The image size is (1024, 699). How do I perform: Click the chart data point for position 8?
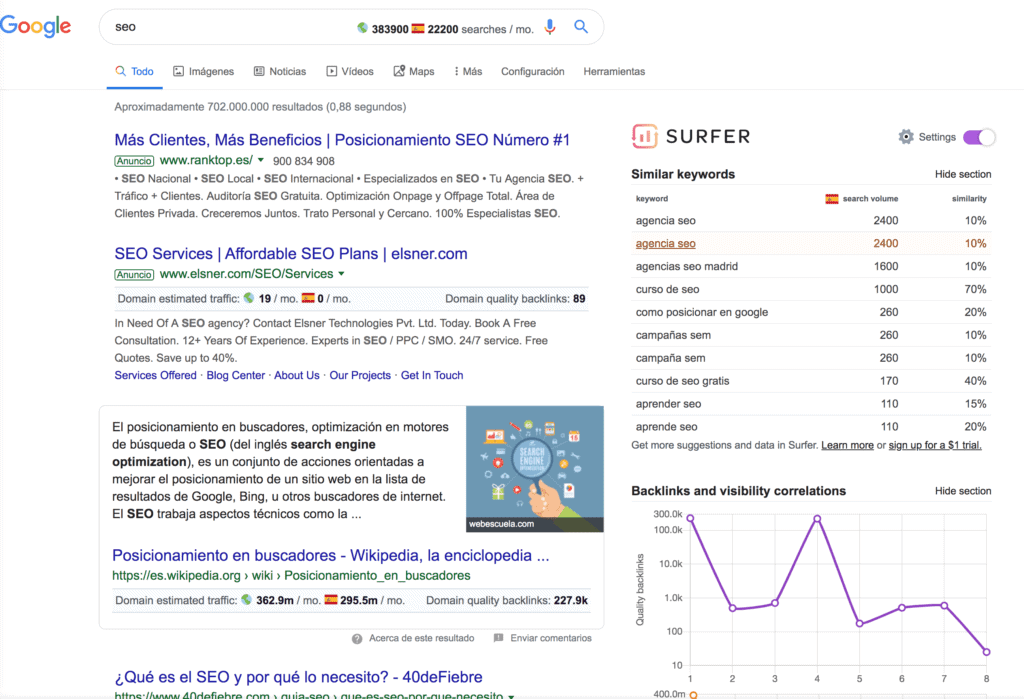click(986, 652)
